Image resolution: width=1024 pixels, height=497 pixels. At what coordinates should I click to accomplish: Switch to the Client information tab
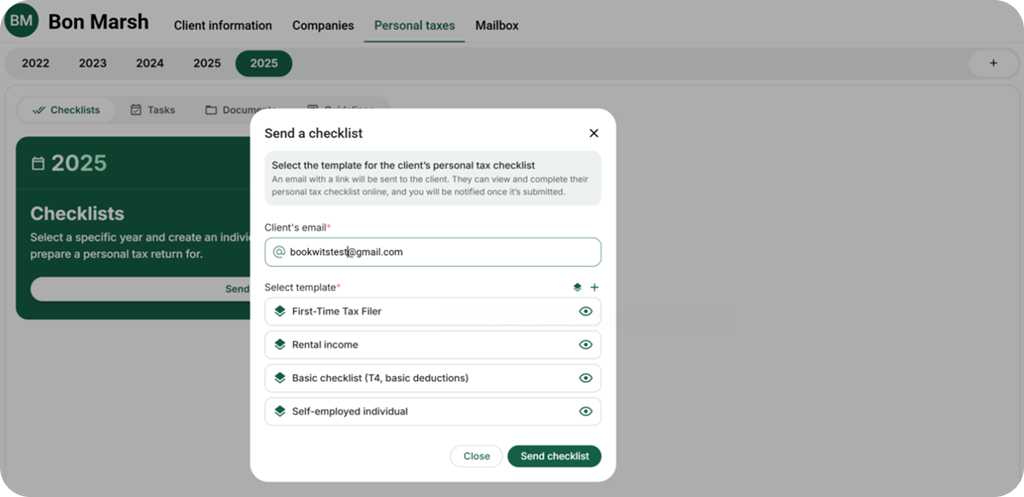[x=222, y=25]
